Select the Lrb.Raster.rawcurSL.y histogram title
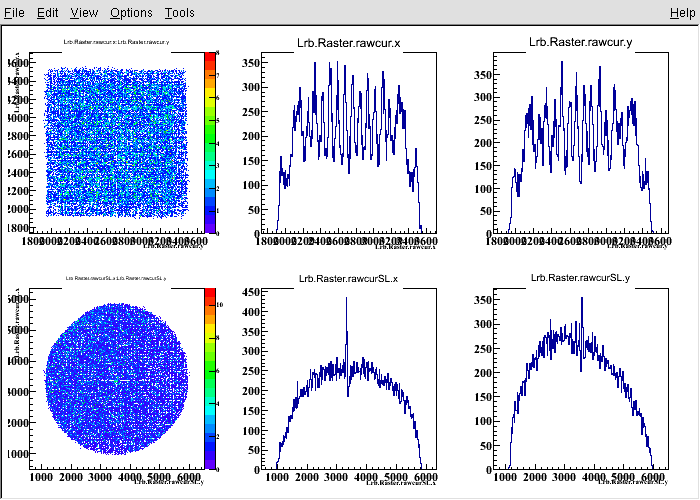Viewport: 700px width, 500px height. pyautogui.click(x=580, y=278)
